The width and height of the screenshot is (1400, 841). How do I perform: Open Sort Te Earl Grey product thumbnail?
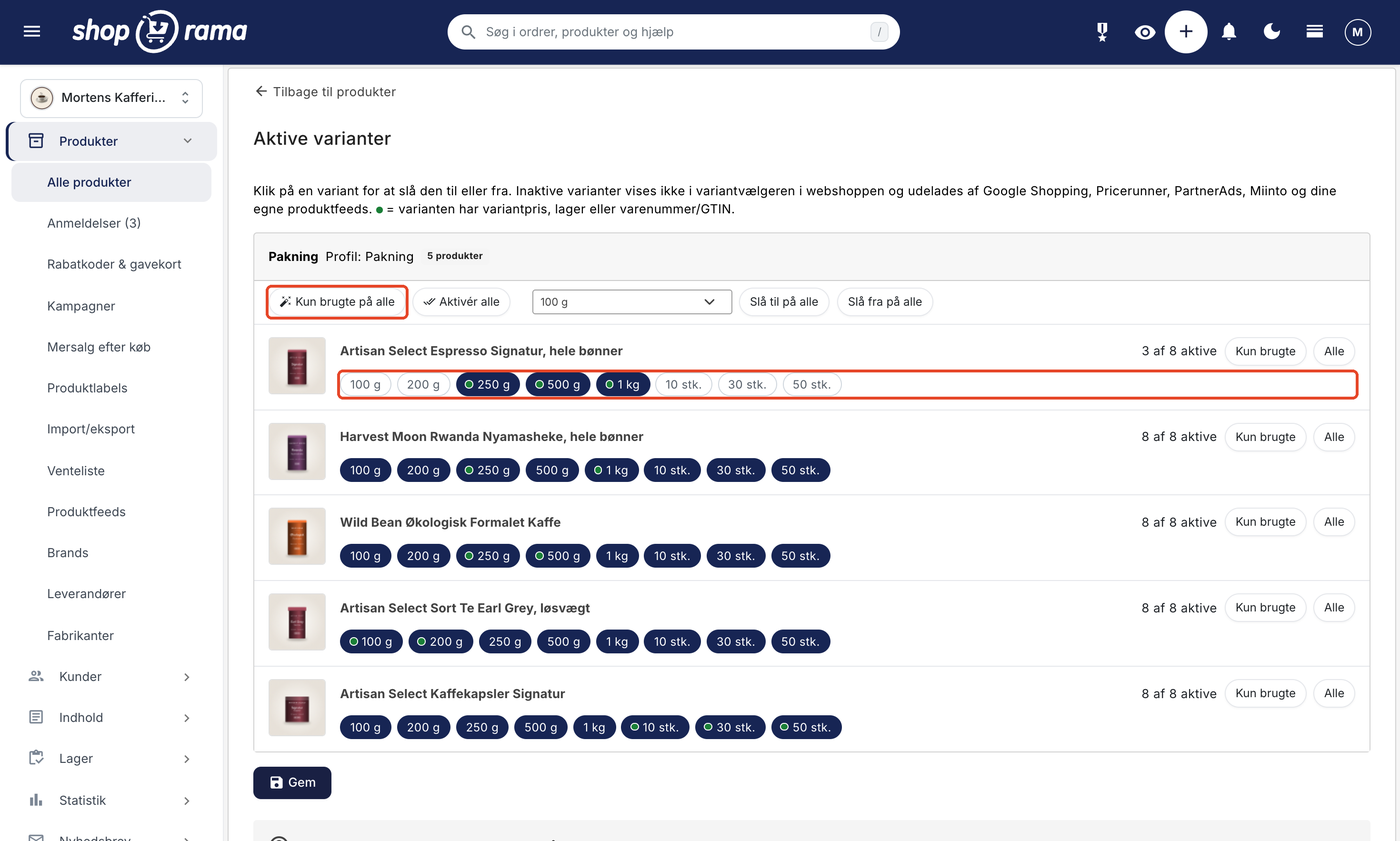click(x=297, y=622)
